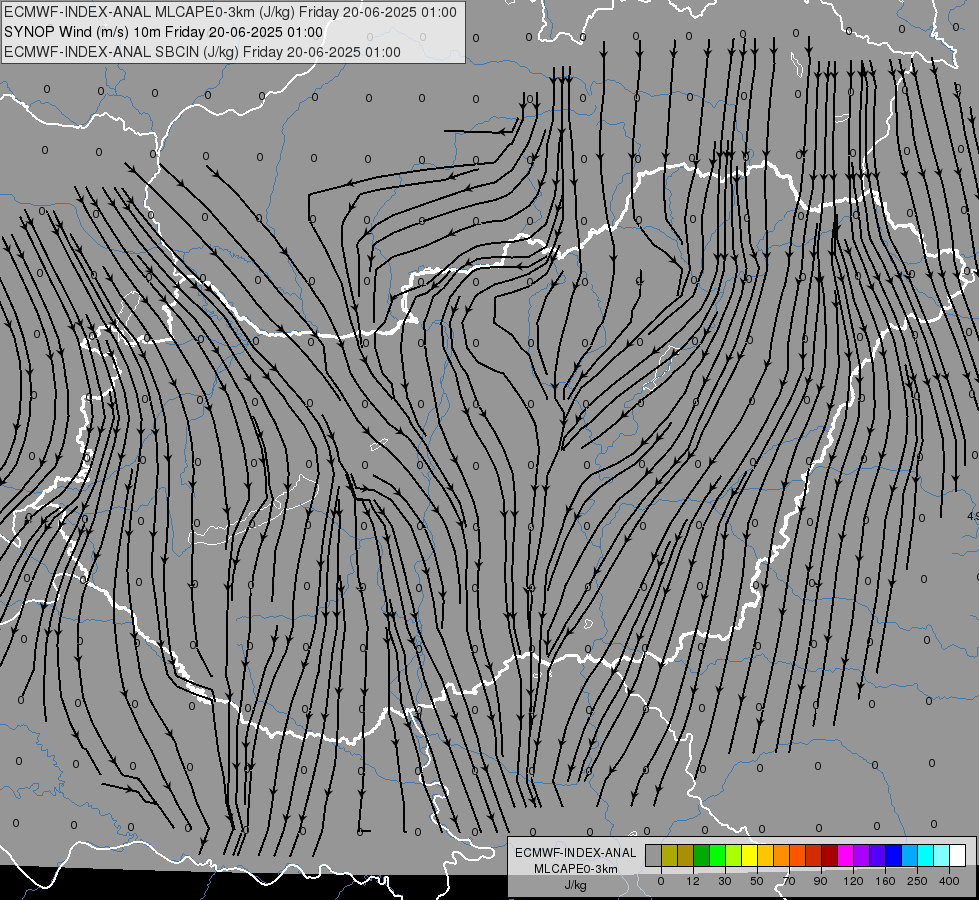Click the legend value 120
979x900 pixels.
[x=854, y=881]
